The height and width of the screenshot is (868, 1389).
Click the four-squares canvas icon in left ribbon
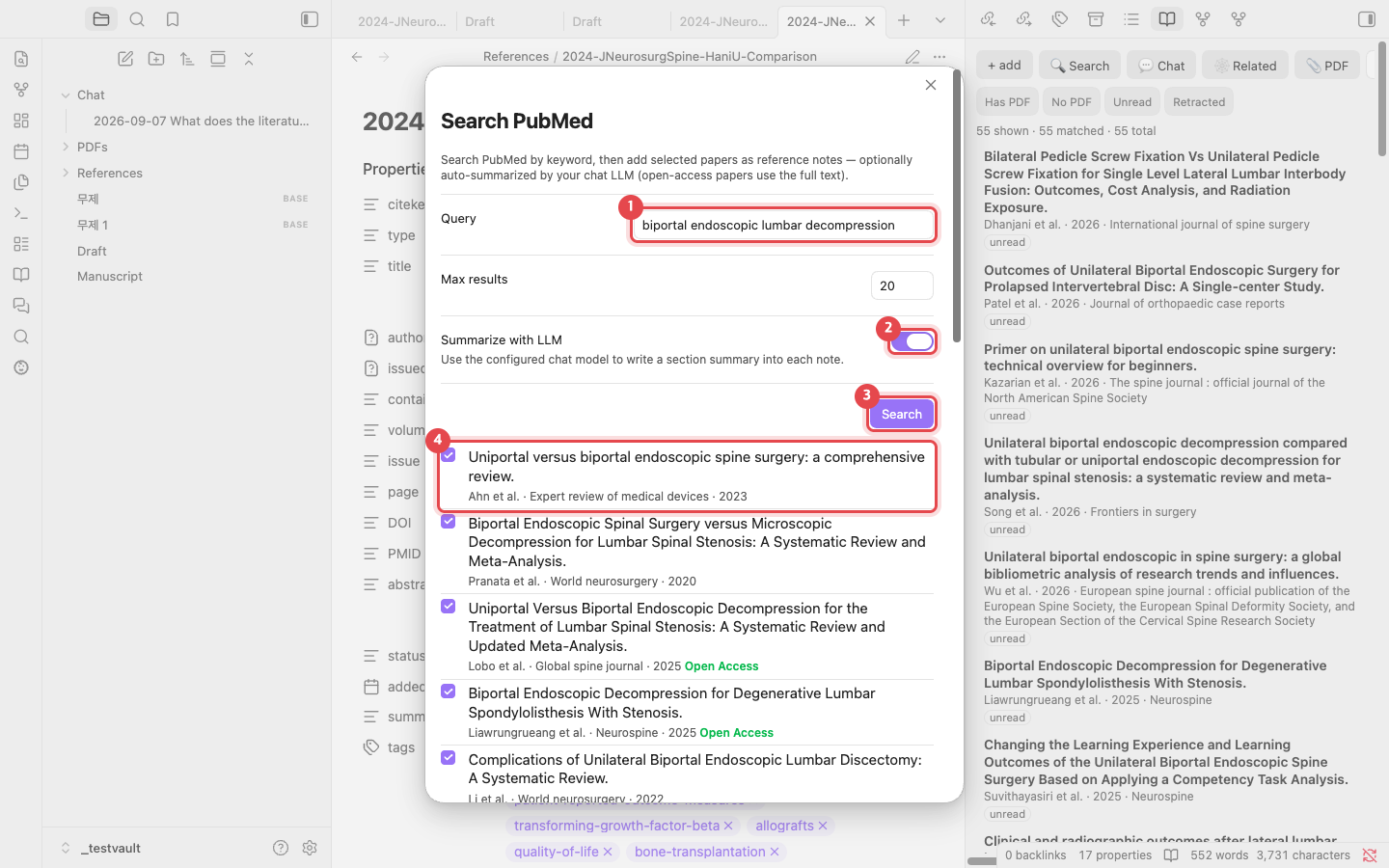(21, 121)
